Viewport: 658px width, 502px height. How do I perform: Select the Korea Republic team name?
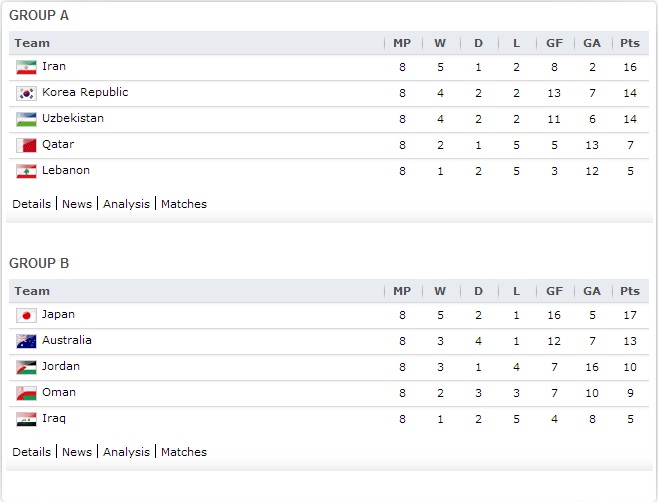click(85, 92)
